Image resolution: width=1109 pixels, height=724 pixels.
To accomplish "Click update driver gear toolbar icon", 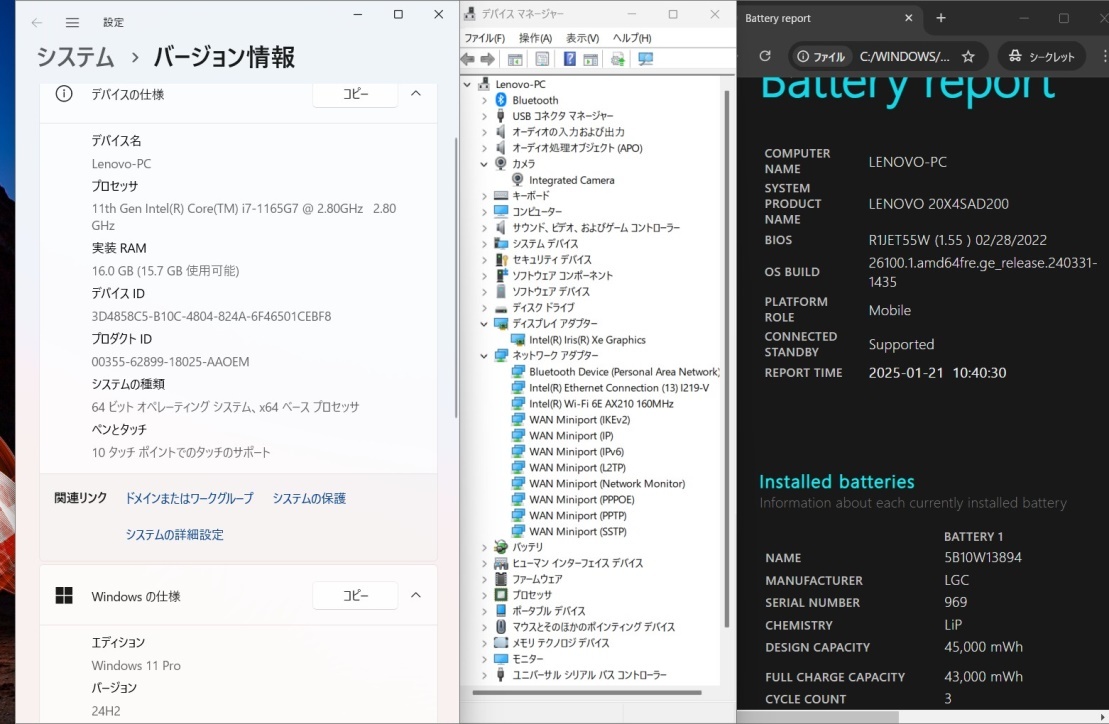I will [x=617, y=59].
